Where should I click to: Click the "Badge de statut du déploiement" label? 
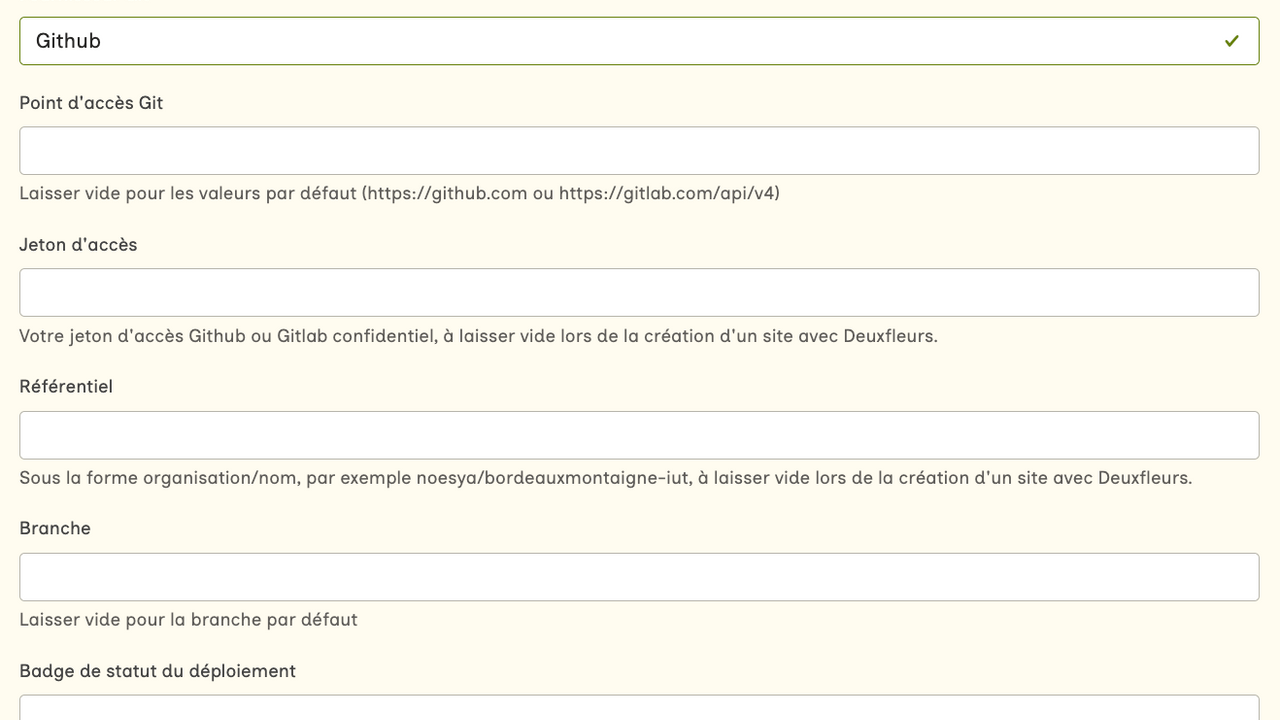[157, 671]
